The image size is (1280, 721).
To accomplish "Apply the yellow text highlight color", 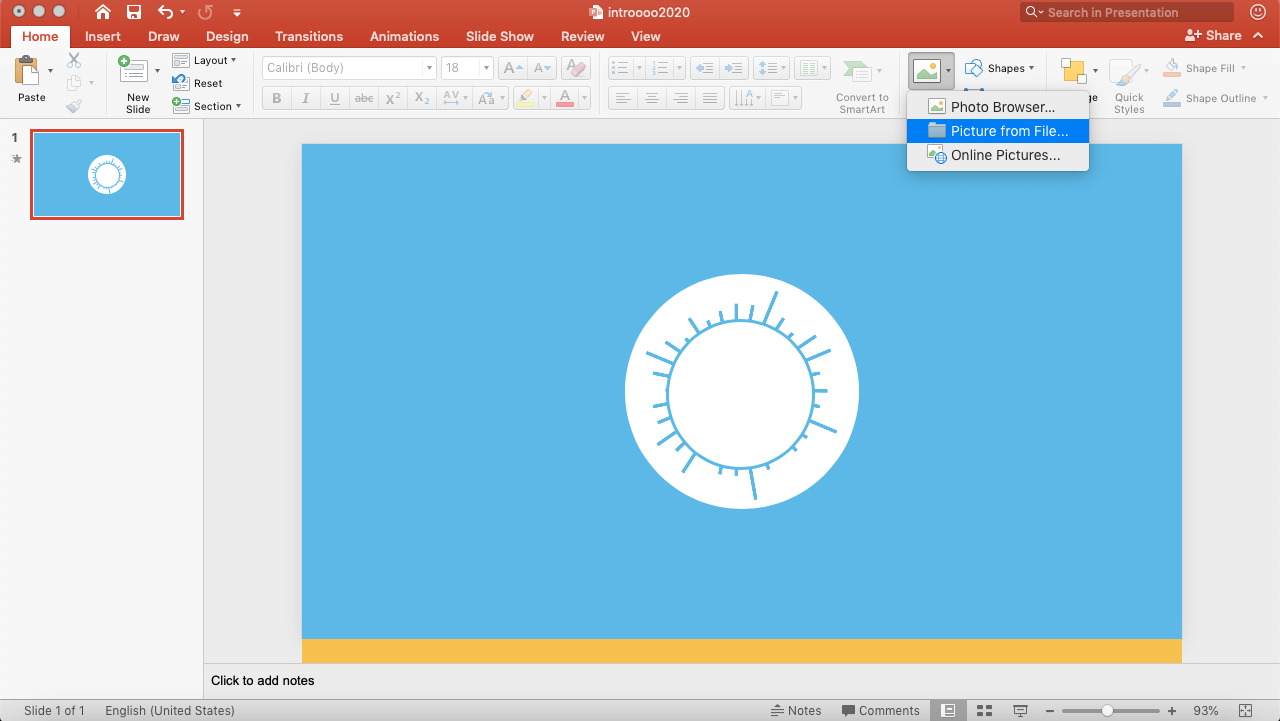I will pyautogui.click(x=524, y=98).
